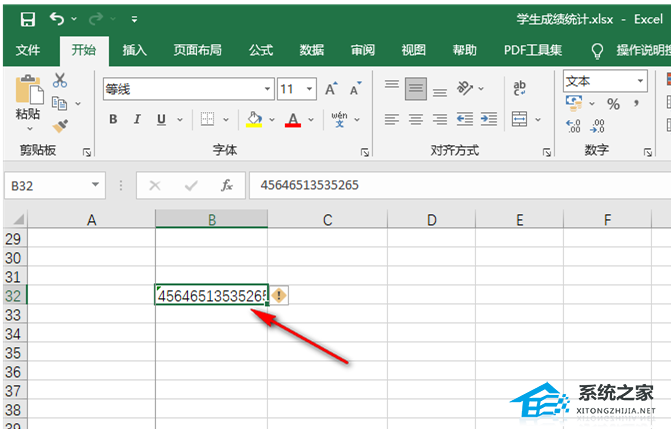This screenshot has width=671, height=429.
Task: Open the PDF工具集 tab
Action: tap(533, 51)
